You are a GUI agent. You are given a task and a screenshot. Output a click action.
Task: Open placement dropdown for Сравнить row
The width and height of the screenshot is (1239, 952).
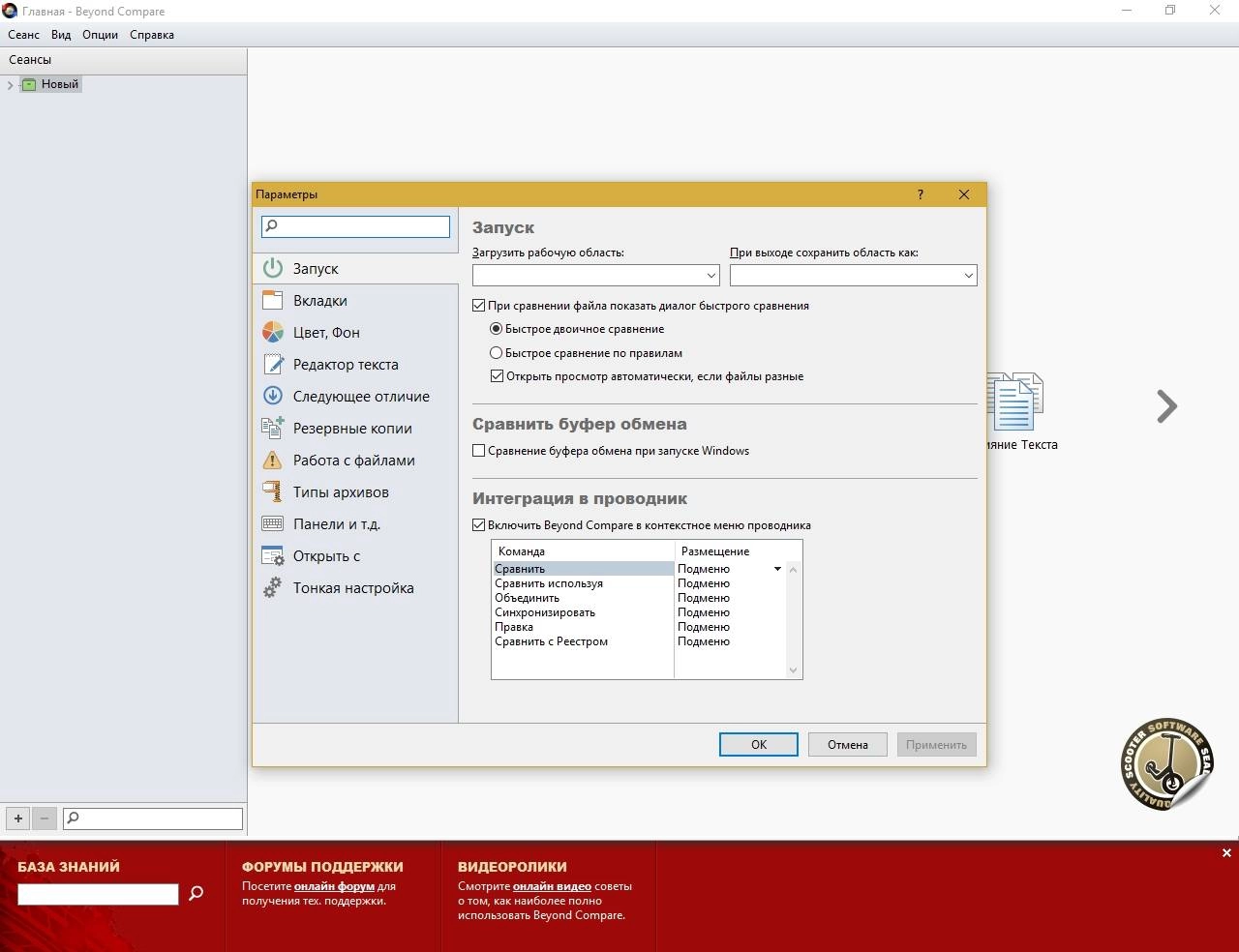point(777,569)
